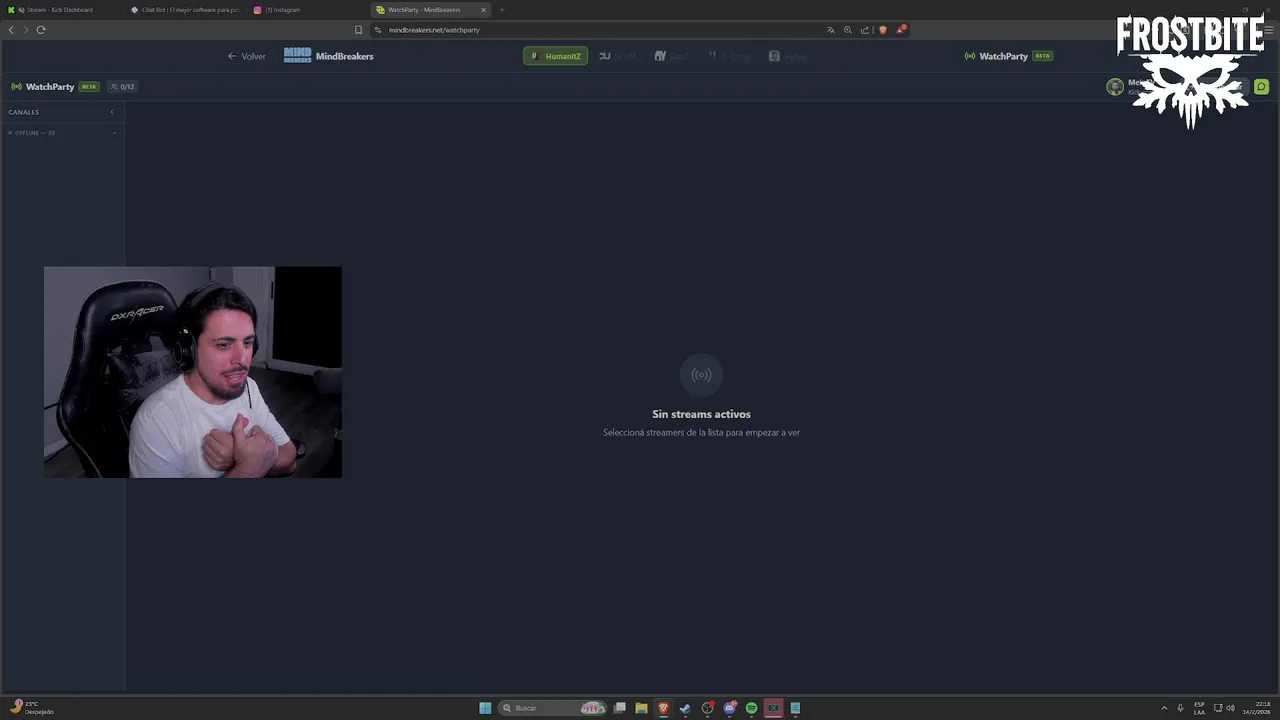Screen dimensions: 1280x720
Task: Open Brave Shields lion icon
Action: pyautogui.click(x=882, y=30)
